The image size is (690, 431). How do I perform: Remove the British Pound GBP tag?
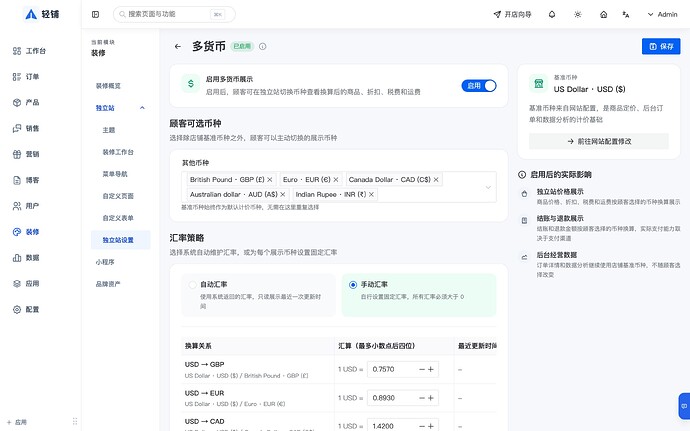point(270,180)
